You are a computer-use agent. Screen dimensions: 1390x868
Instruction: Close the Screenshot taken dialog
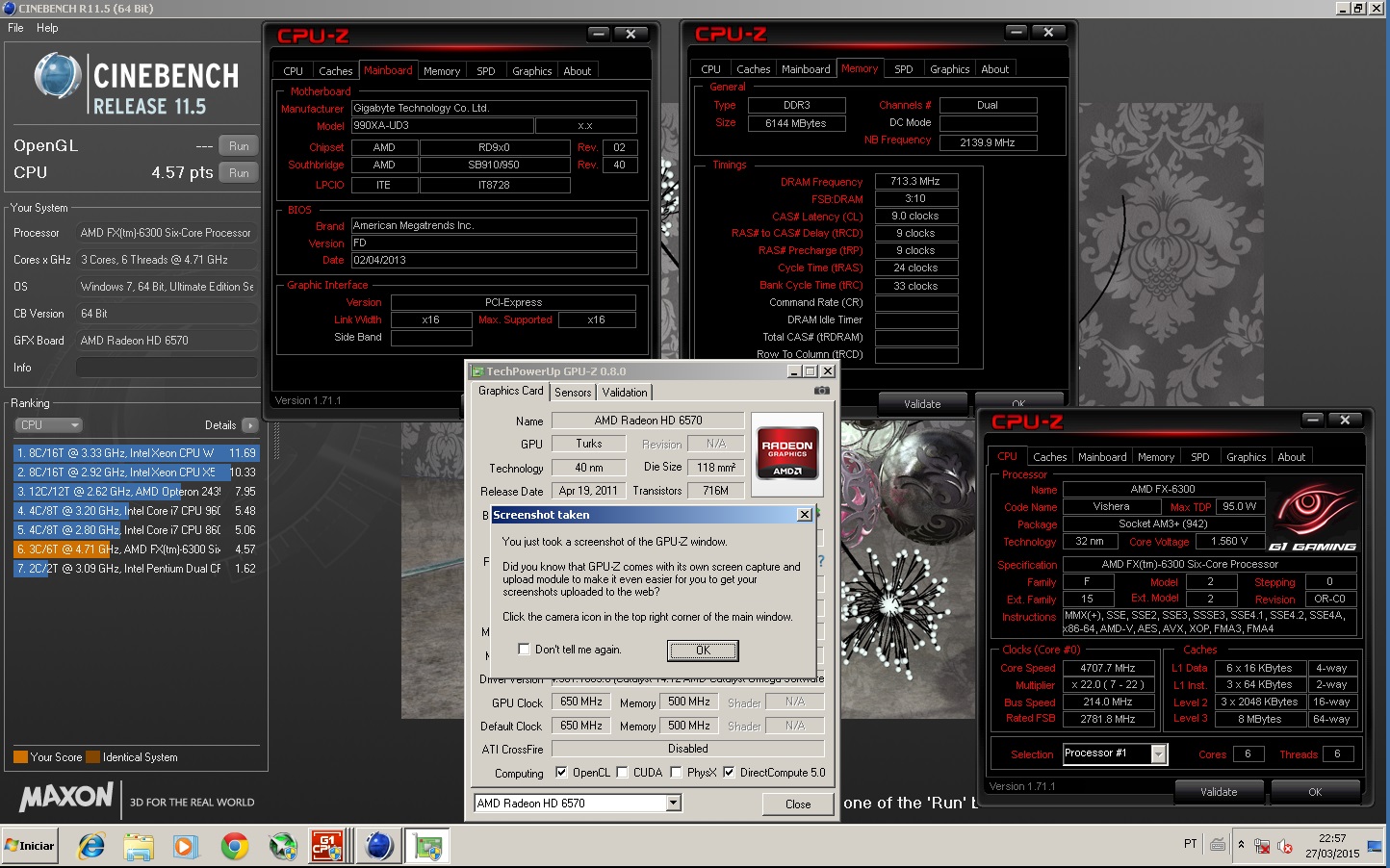805,515
